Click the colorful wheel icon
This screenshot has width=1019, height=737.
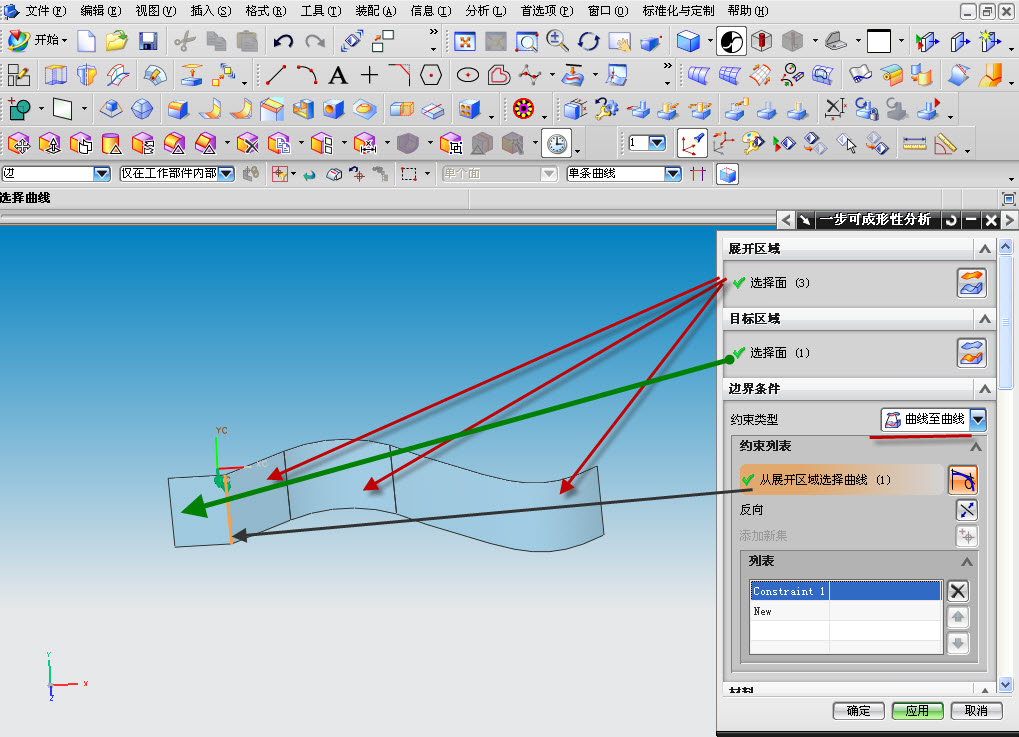523,109
